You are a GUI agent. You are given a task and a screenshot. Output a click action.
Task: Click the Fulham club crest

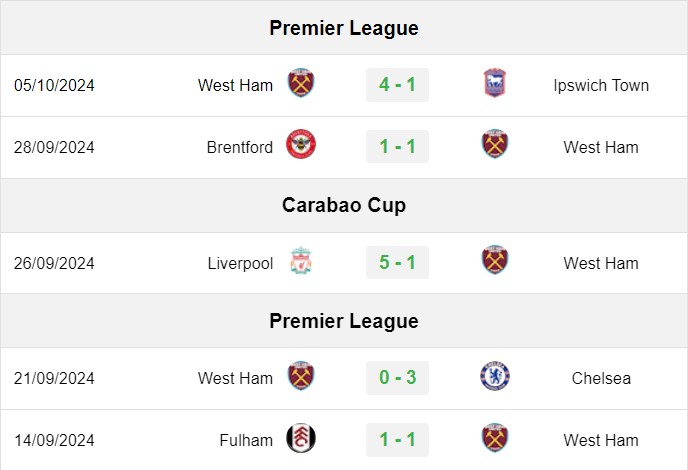pyautogui.click(x=301, y=438)
